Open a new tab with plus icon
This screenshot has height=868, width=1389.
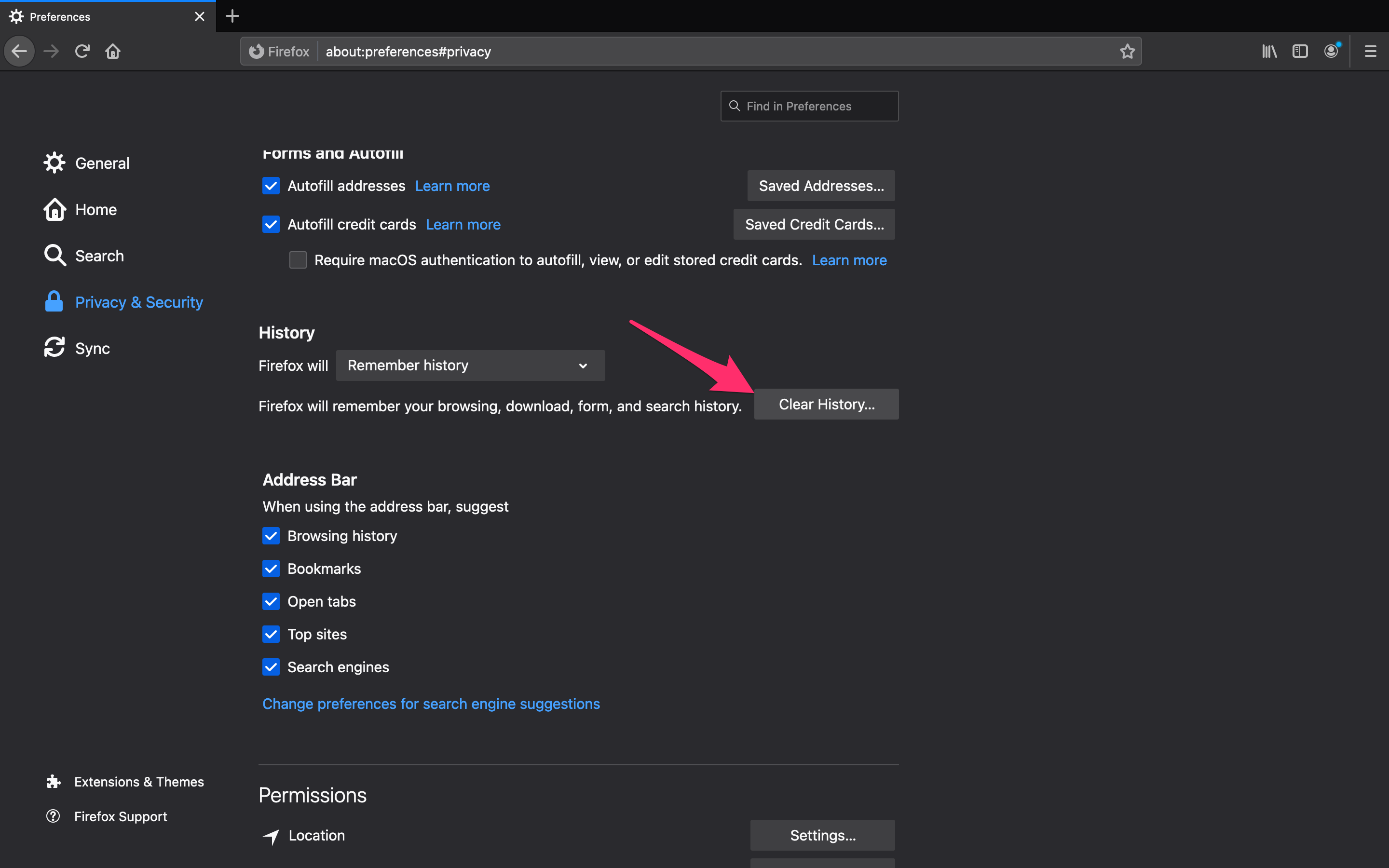232,16
